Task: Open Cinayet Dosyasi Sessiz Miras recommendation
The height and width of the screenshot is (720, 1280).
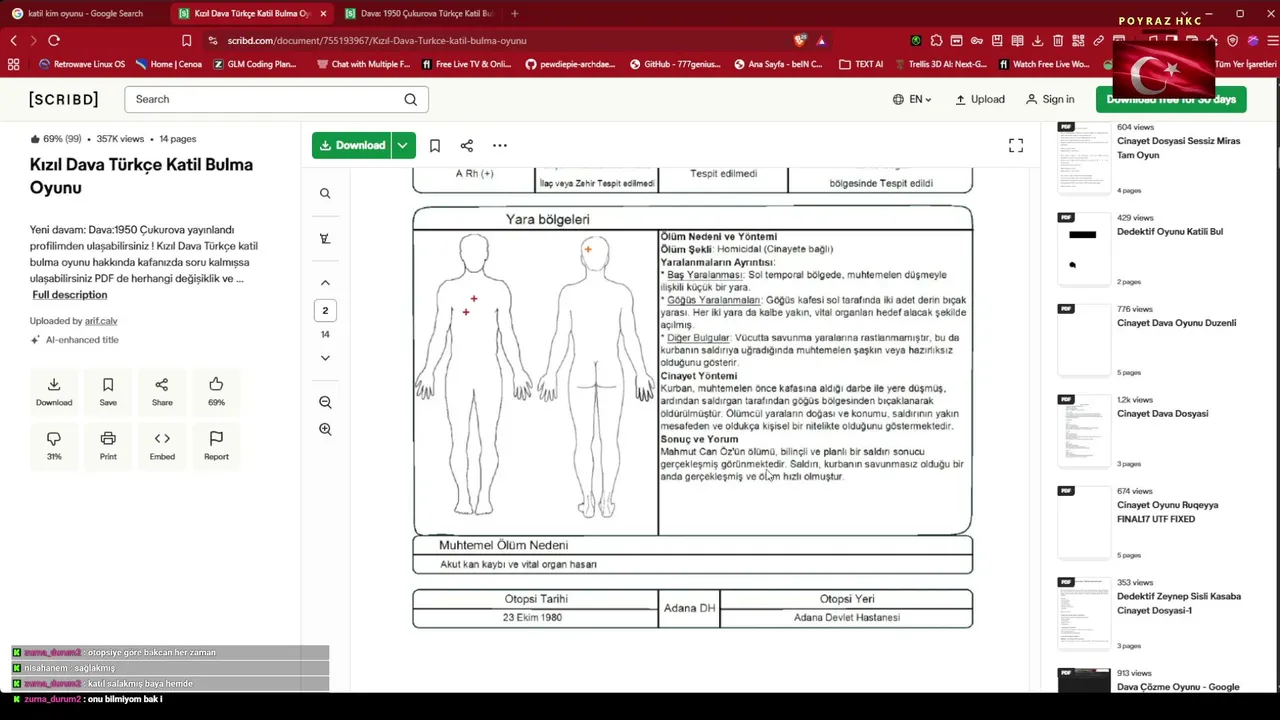Action: click(x=1178, y=148)
